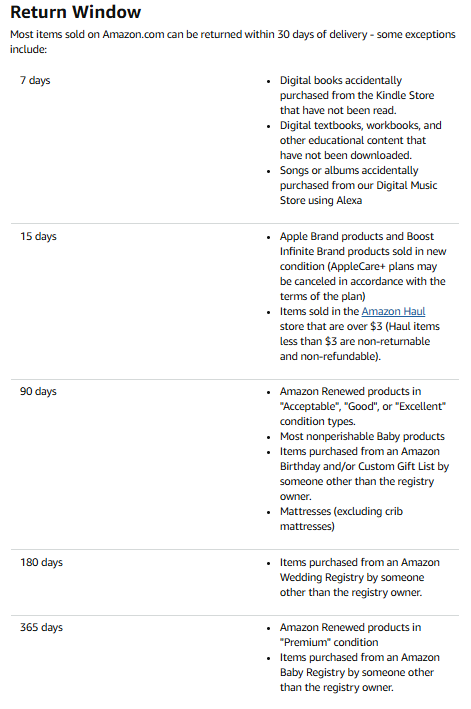Select the 15 days row label
This screenshot has width=471, height=709.
tap(38, 236)
